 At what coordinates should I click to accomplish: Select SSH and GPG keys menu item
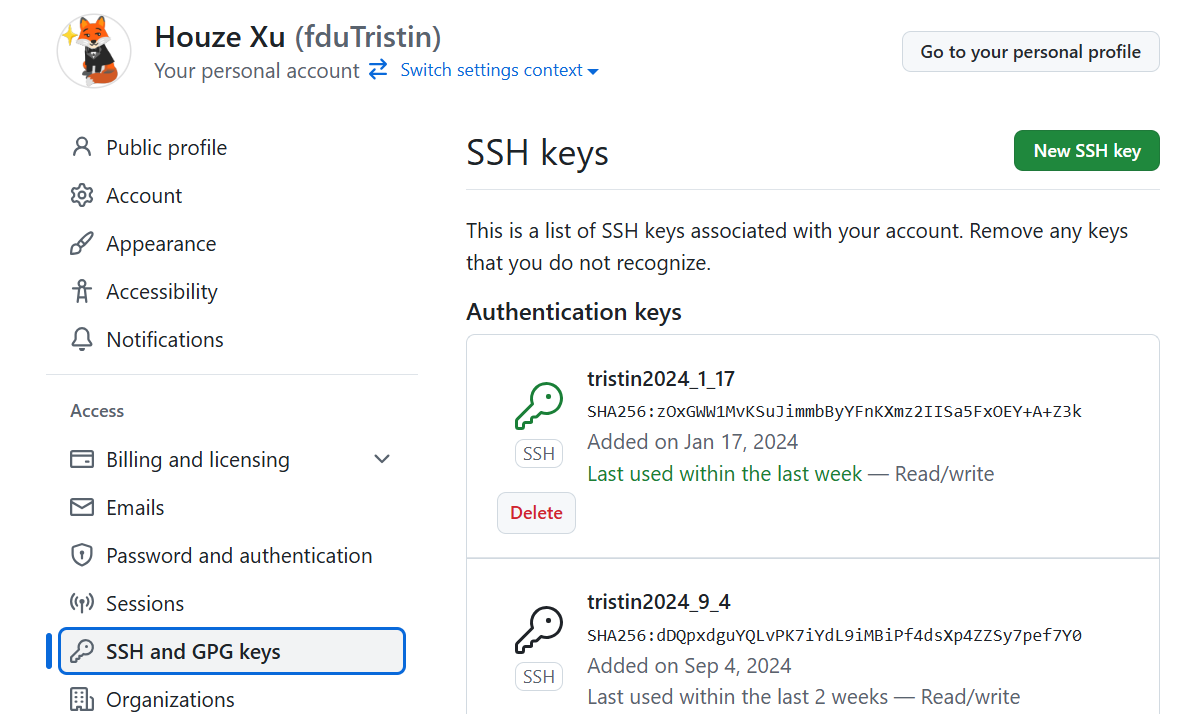232,652
